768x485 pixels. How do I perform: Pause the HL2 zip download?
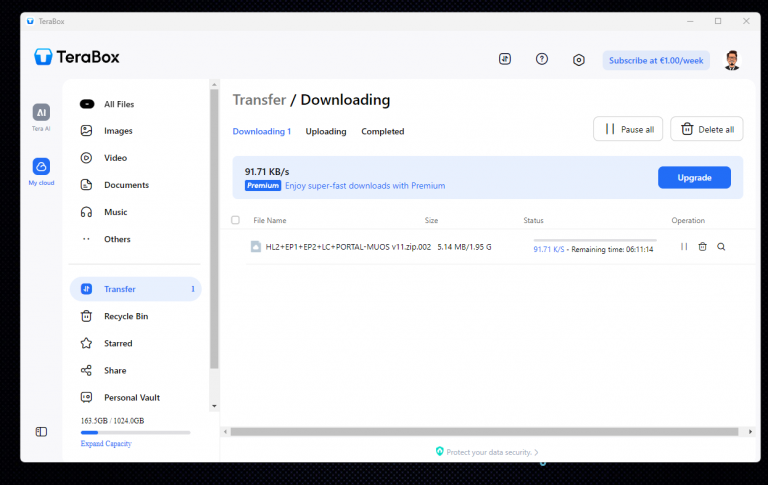(x=684, y=246)
